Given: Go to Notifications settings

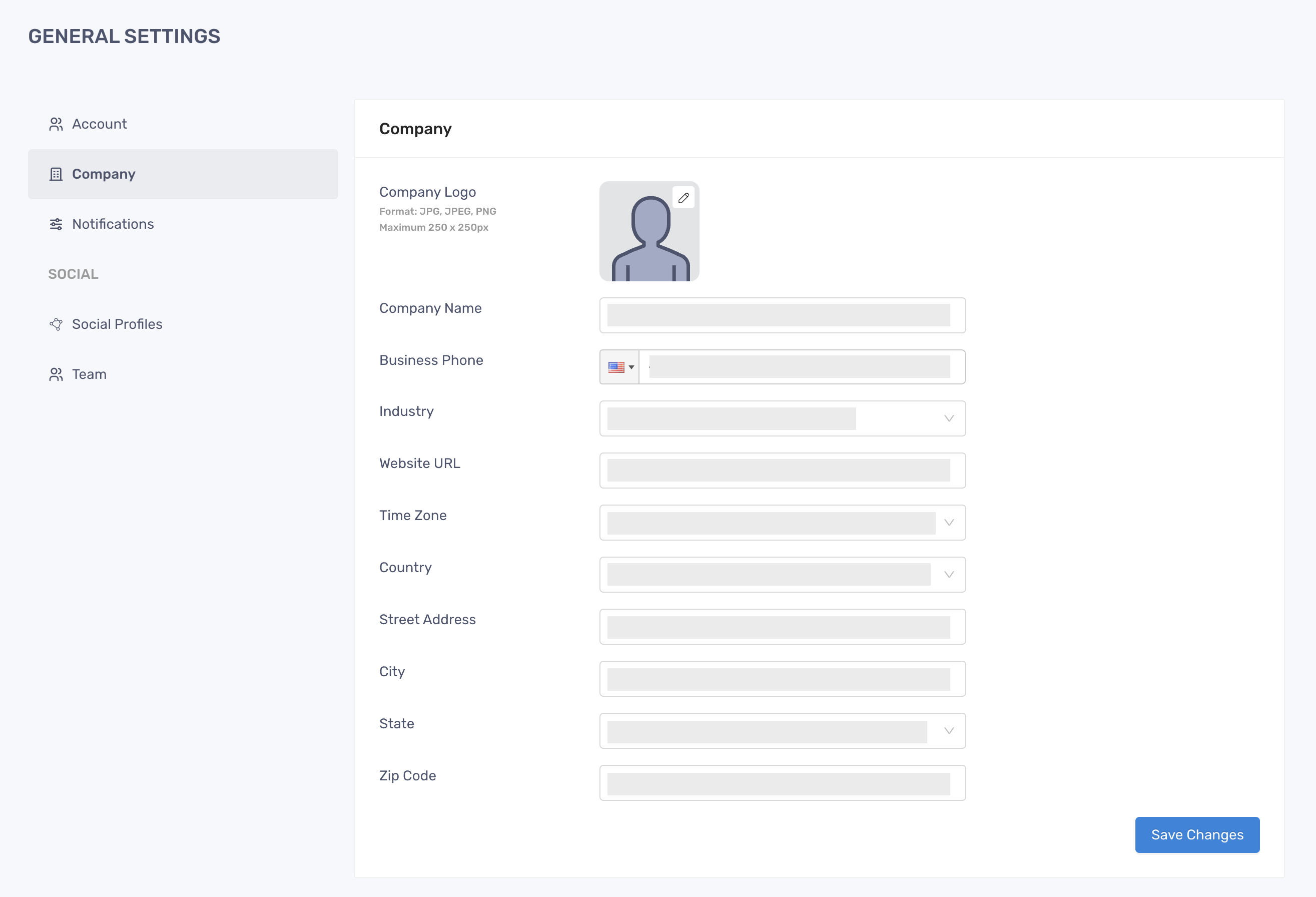Looking at the screenshot, I should pos(183,224).
